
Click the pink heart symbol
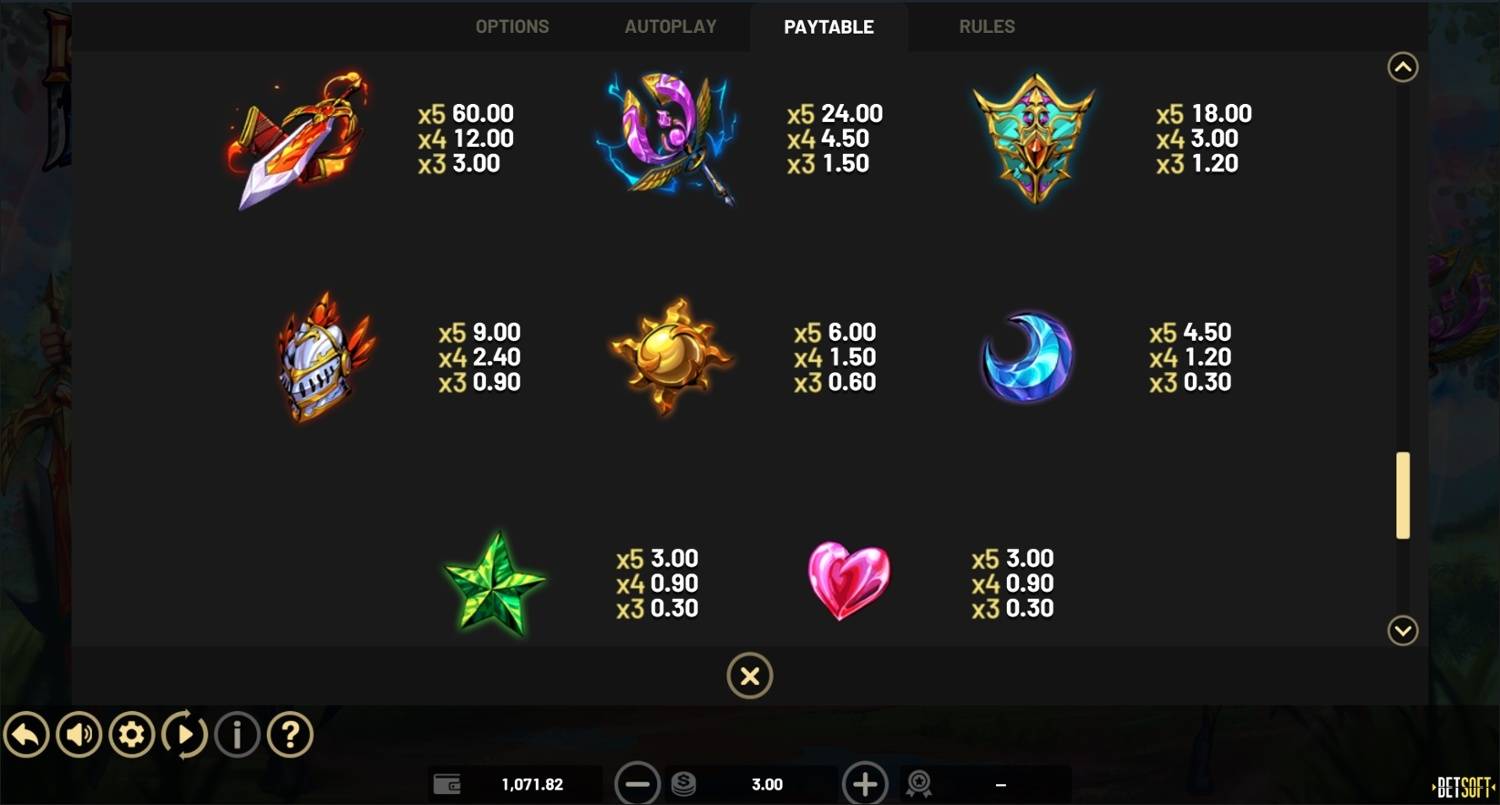(849, 580)
